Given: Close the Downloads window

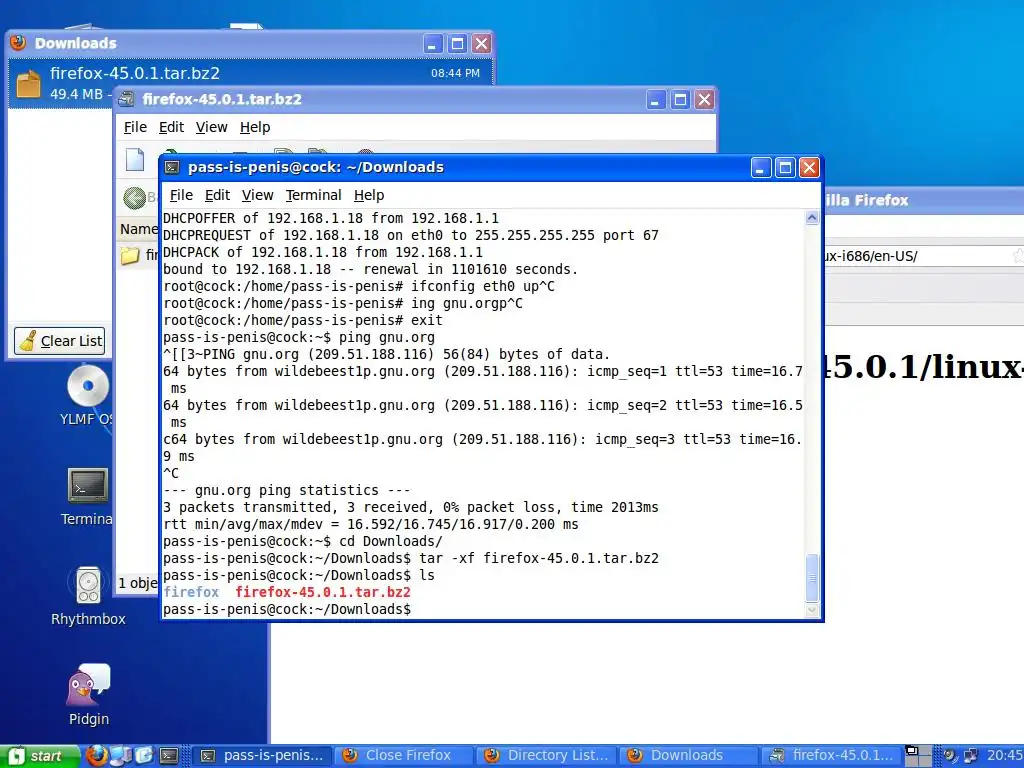Looking at the screenshot, I should (x=481, y=44).
